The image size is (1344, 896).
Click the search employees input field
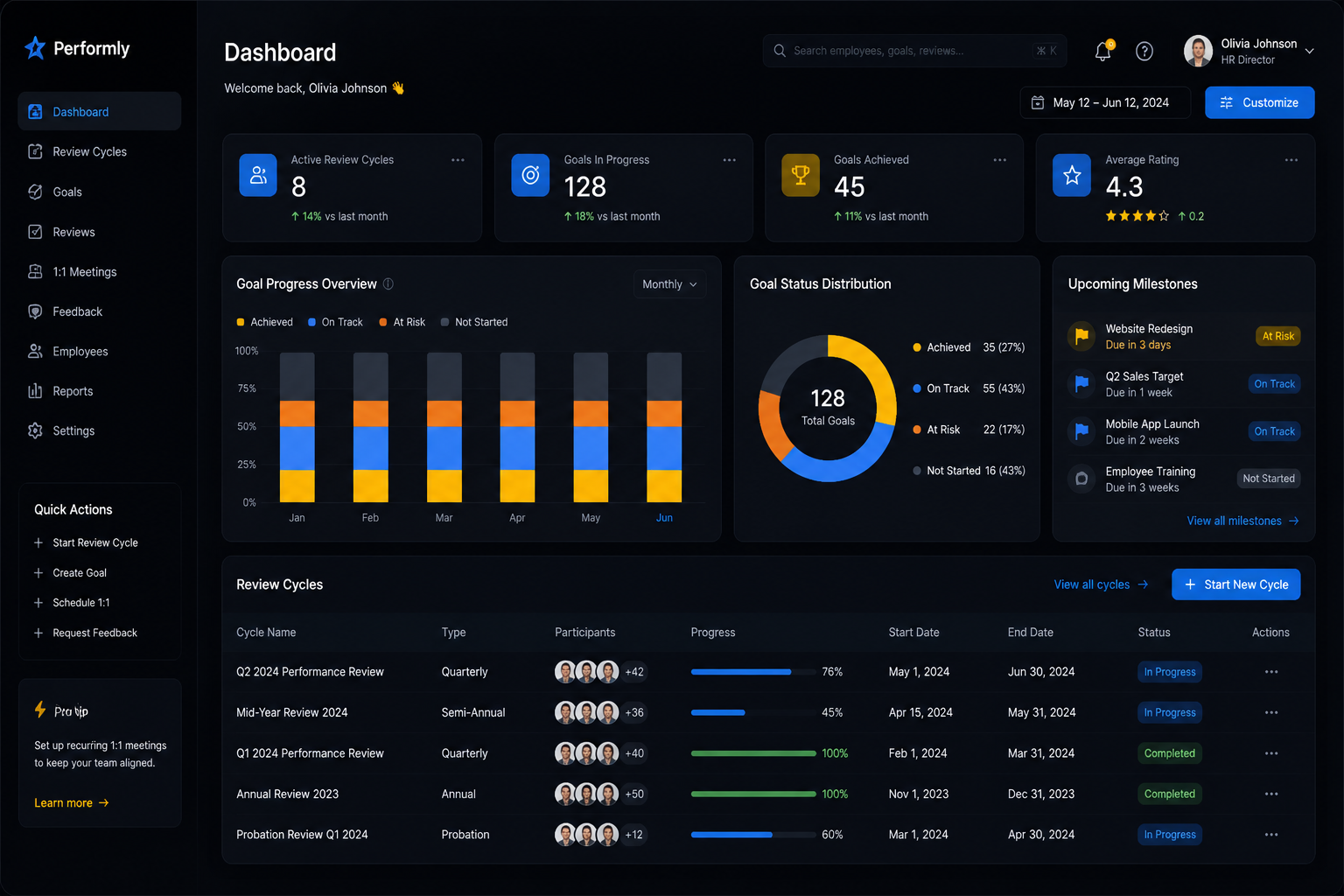click(x=915, y=51)
